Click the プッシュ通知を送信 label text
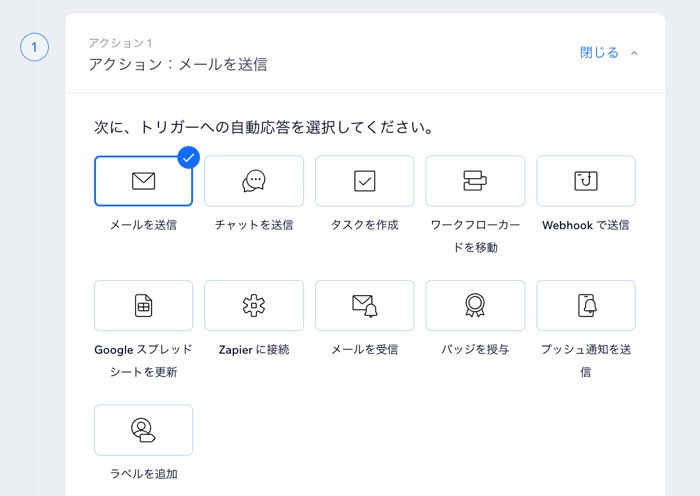700x496 pixels. pos(586,360)
